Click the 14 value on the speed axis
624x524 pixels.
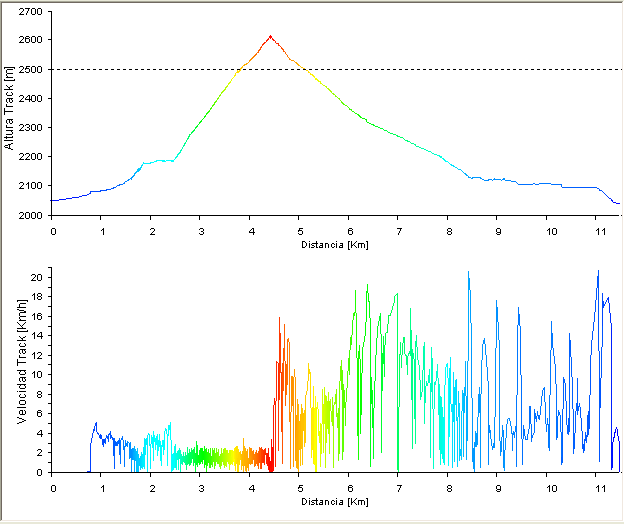(36, 336)
